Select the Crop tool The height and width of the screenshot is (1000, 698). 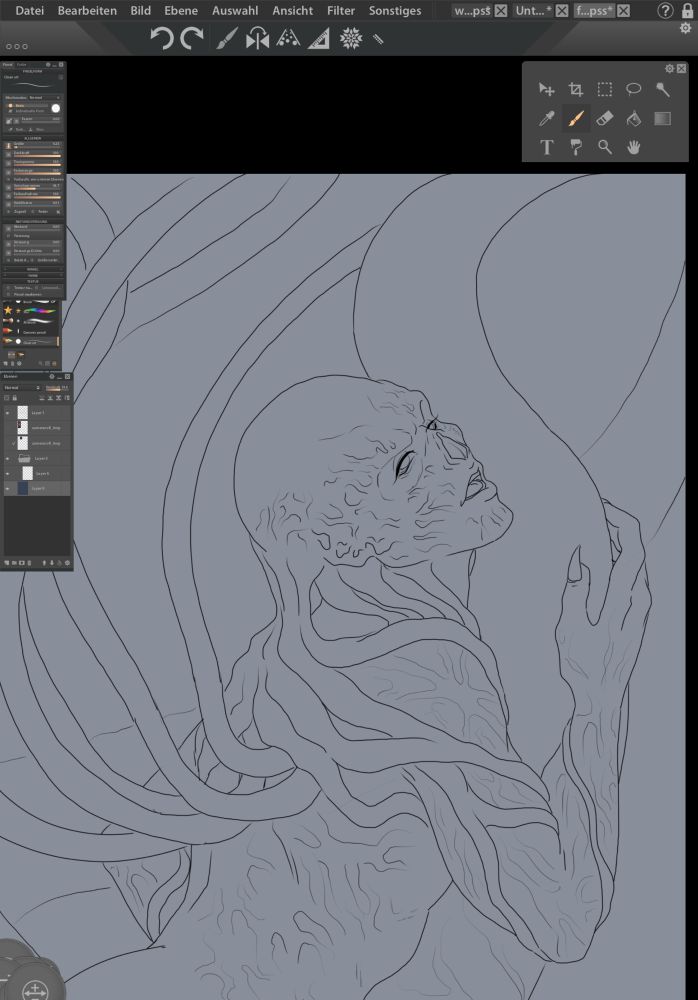pos(575,89)
